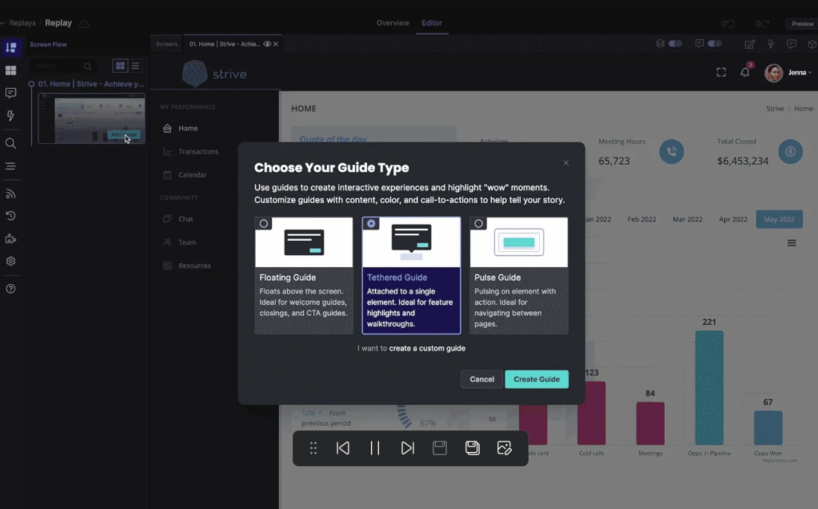
Task: Select the Apr 2022 month button
Action: (x=733, y=220)
